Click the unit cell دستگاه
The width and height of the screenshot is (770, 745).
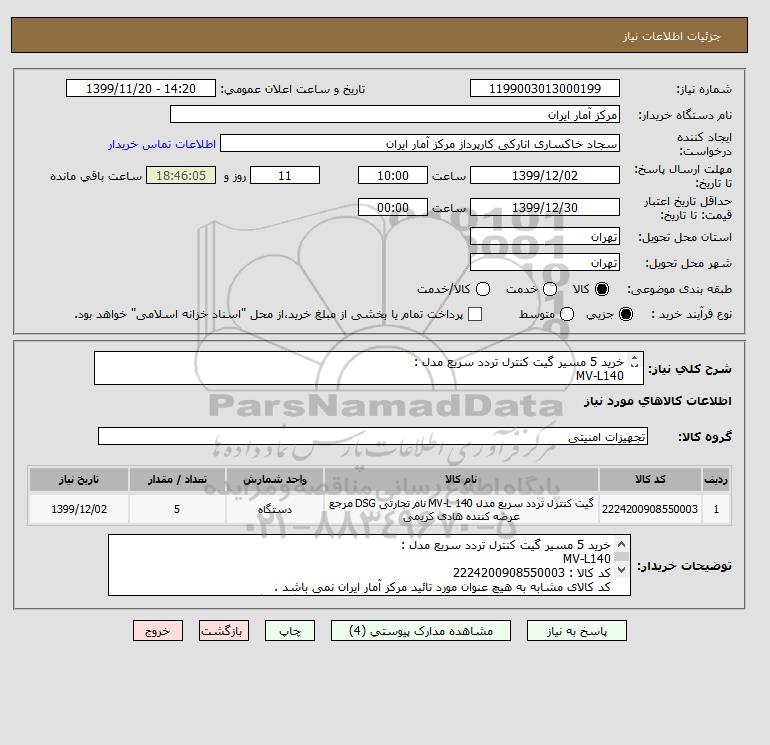point(275,509)
